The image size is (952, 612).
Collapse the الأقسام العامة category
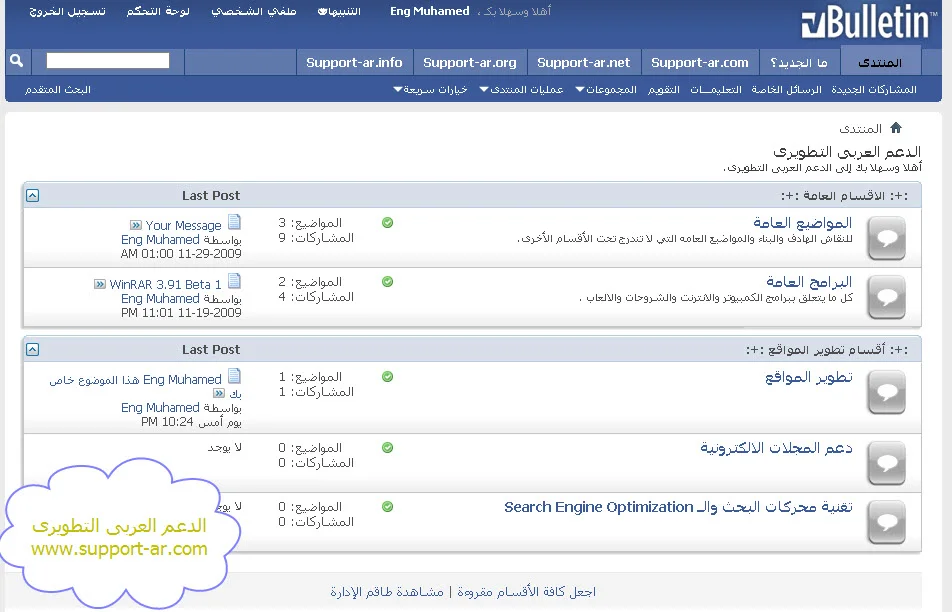coord(33,195)
